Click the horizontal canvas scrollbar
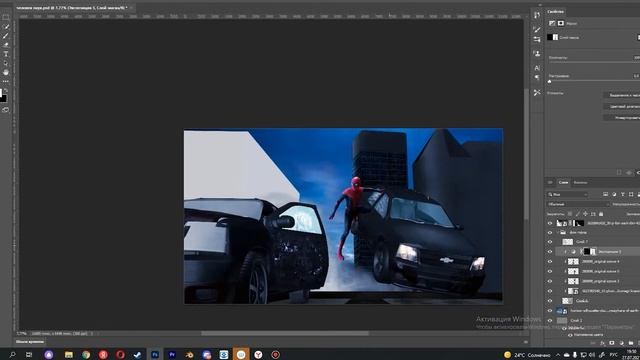The height and width of the screenshot is (360, 640). pos(285,333)
